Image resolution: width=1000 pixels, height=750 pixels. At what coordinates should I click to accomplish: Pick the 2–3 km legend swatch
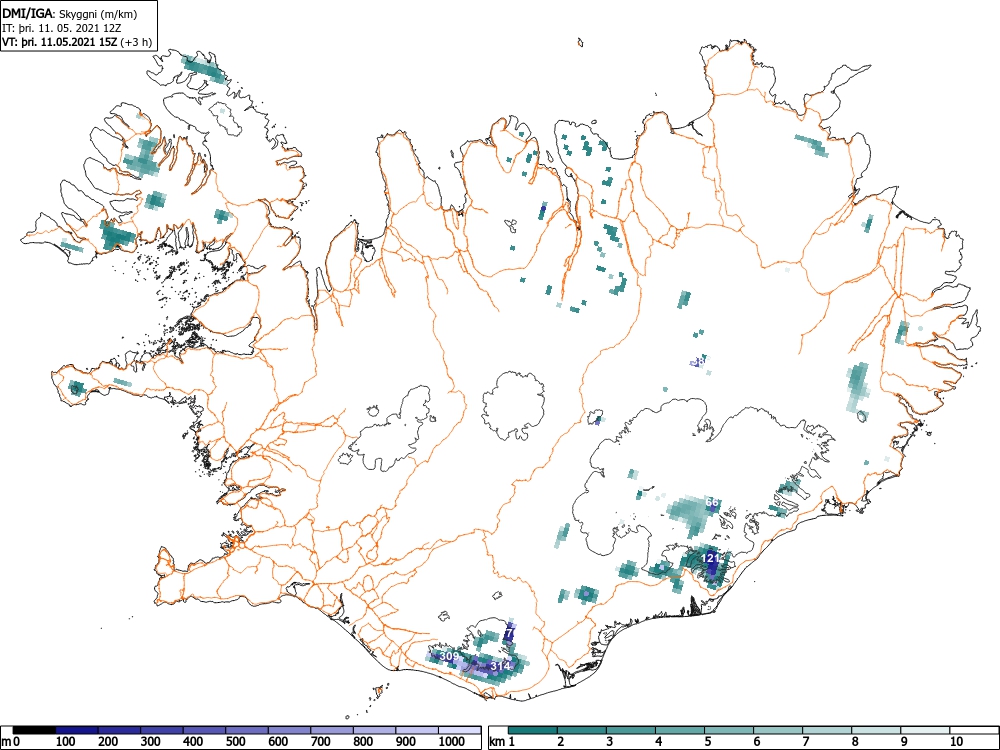coord(582,730)
